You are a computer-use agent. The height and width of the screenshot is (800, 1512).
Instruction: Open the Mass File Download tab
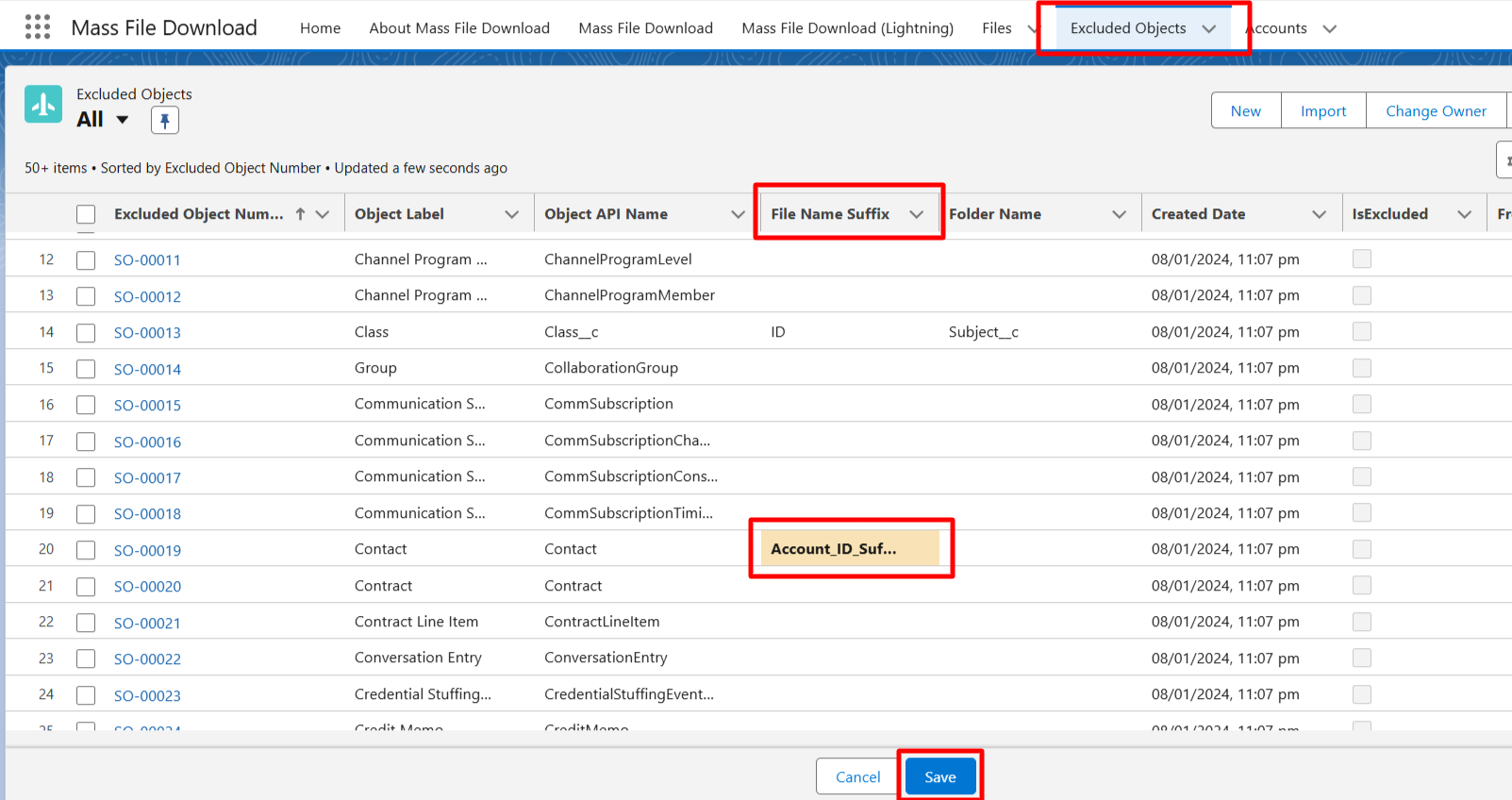[x=646, y=28]
